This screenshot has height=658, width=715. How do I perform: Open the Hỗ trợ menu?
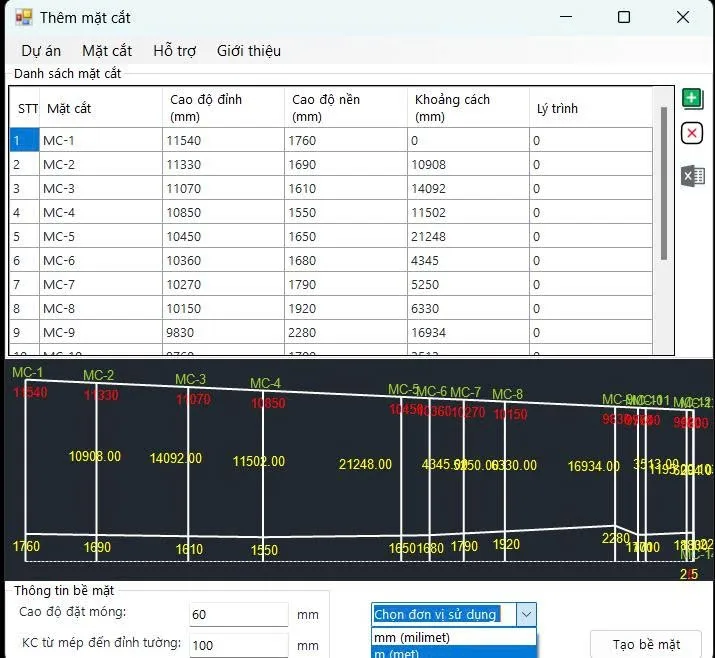174,51
